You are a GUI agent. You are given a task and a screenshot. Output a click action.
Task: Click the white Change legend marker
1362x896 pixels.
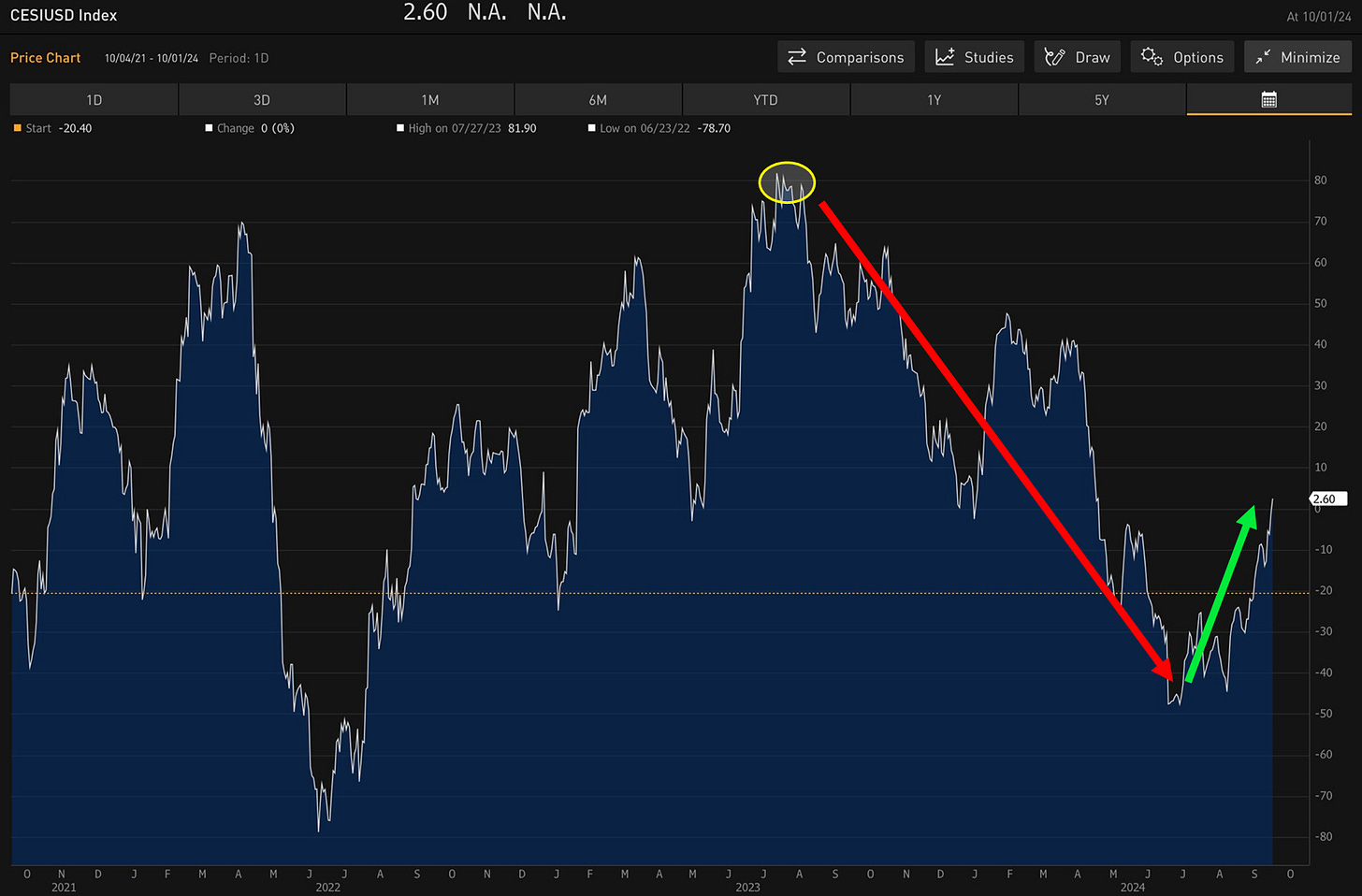point(209,128)
